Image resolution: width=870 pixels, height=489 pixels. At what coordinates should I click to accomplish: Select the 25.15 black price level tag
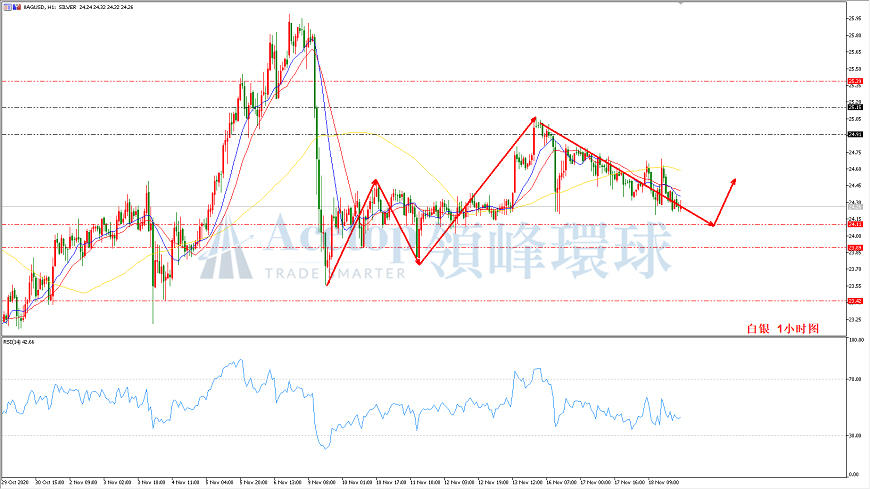855,107
